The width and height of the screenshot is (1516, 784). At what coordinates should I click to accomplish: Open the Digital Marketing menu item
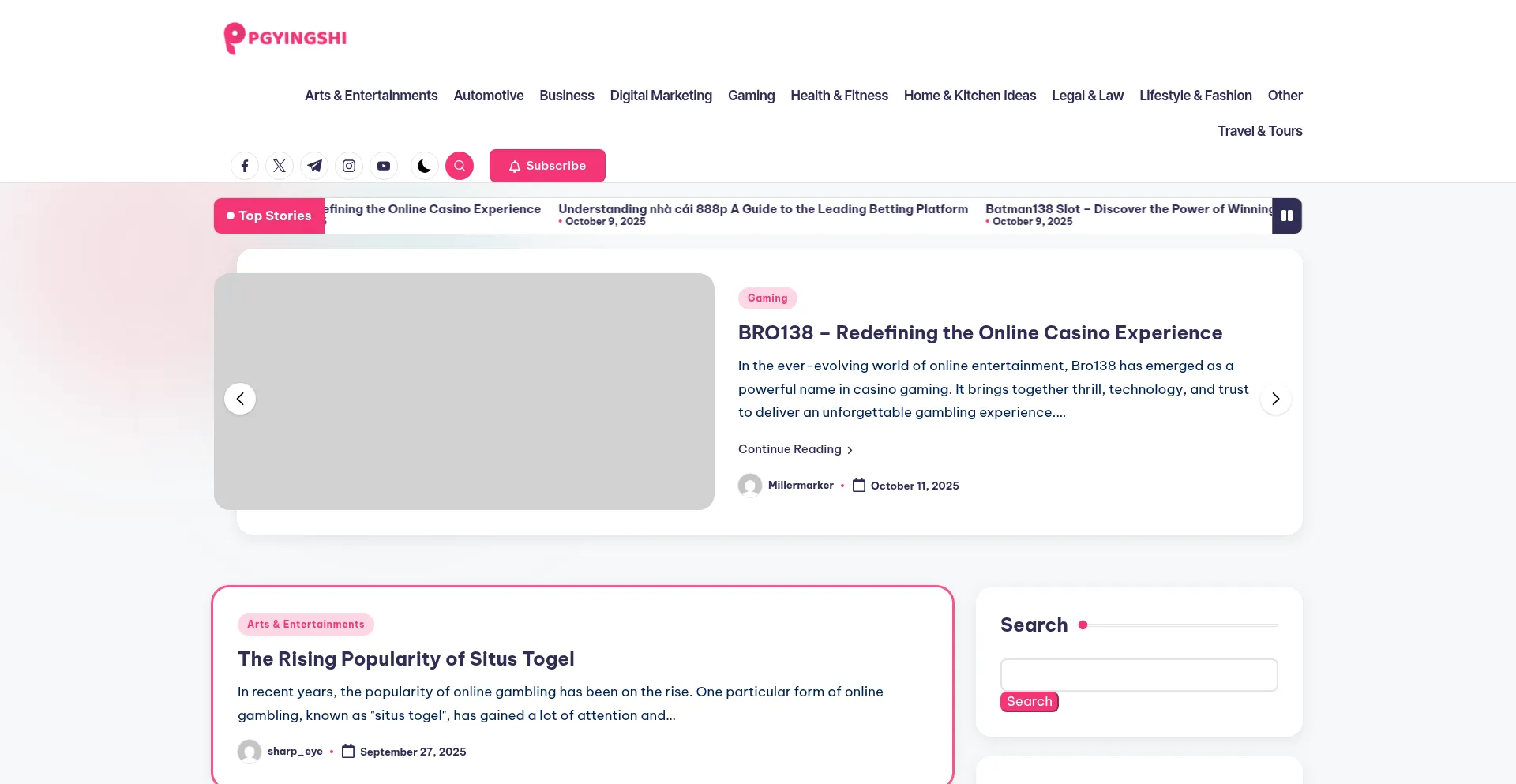661,96
